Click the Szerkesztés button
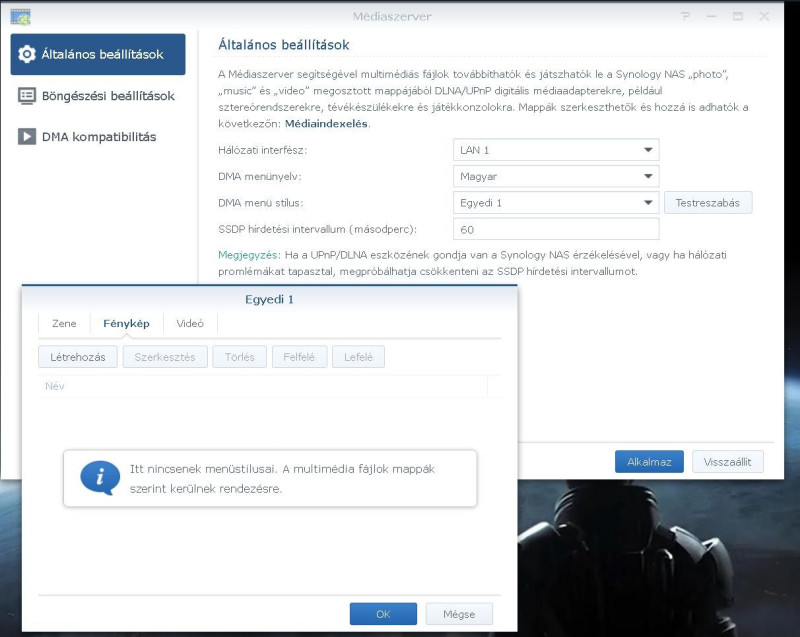800x637 pixels. (165, 357)
